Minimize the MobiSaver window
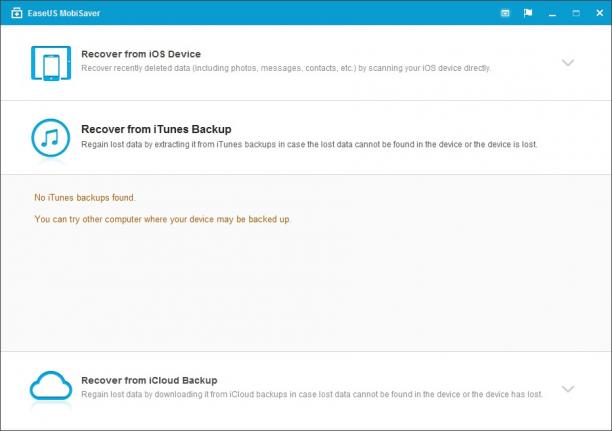The image size is (612, 431). tap(552, 14)
